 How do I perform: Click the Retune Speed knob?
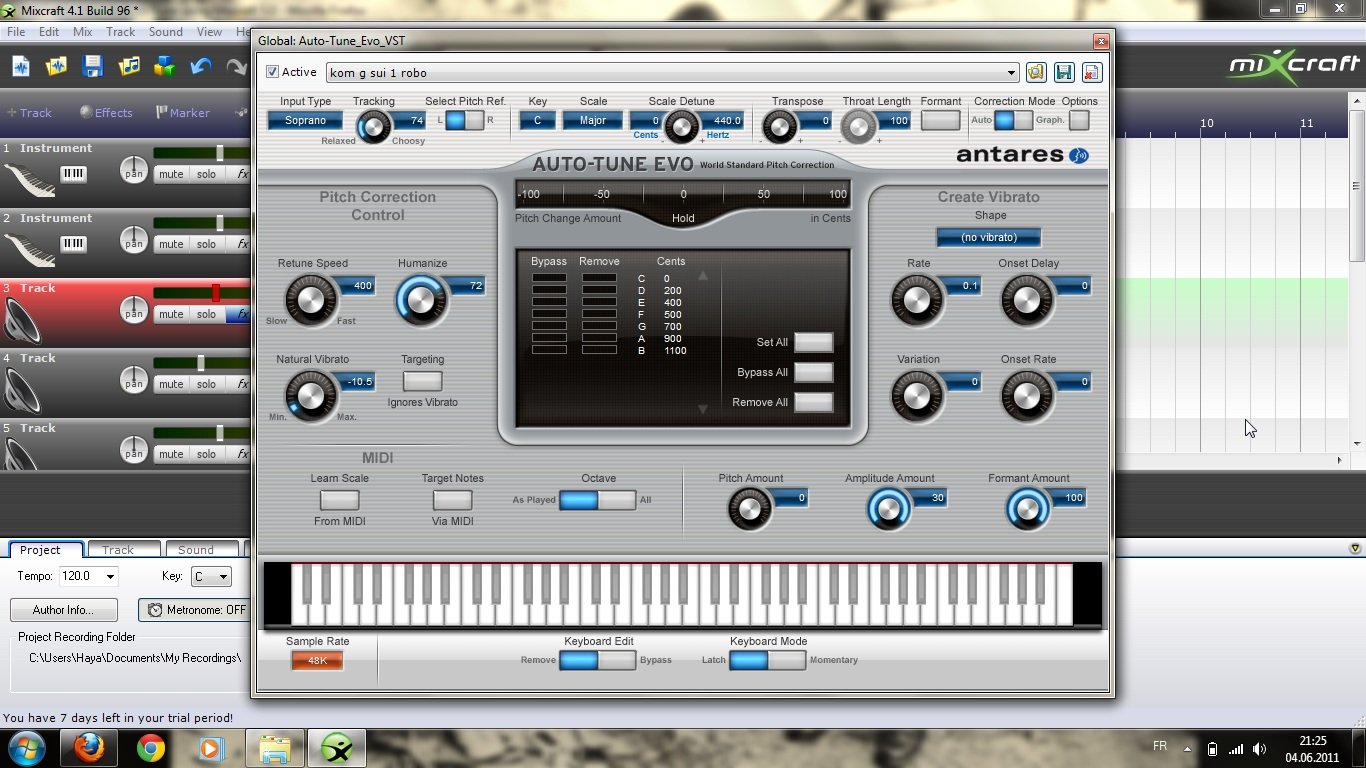[309, 299]
